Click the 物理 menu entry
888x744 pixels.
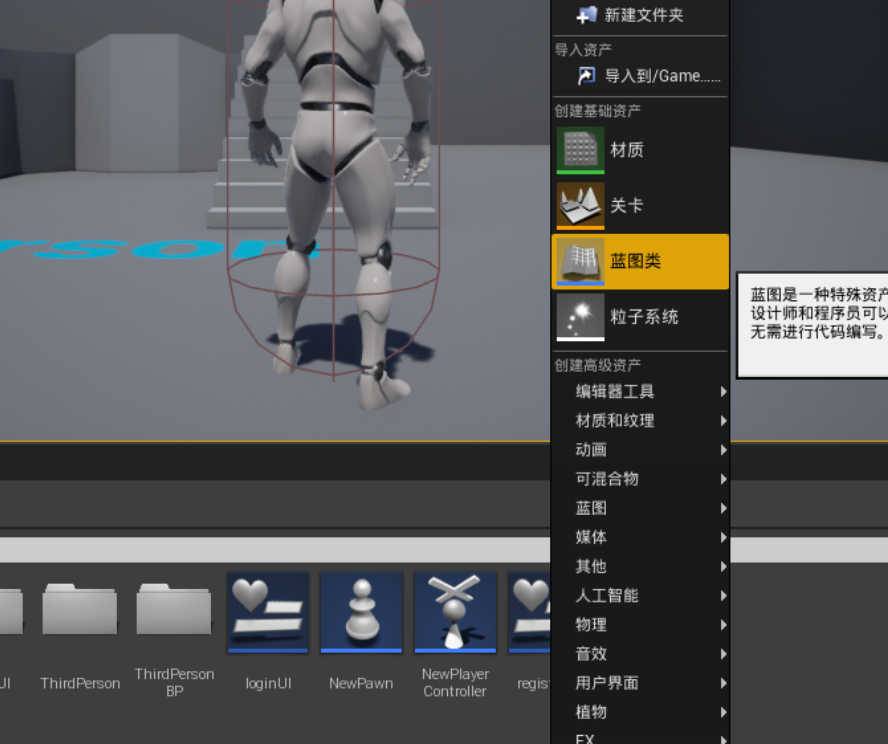(591, 625)
